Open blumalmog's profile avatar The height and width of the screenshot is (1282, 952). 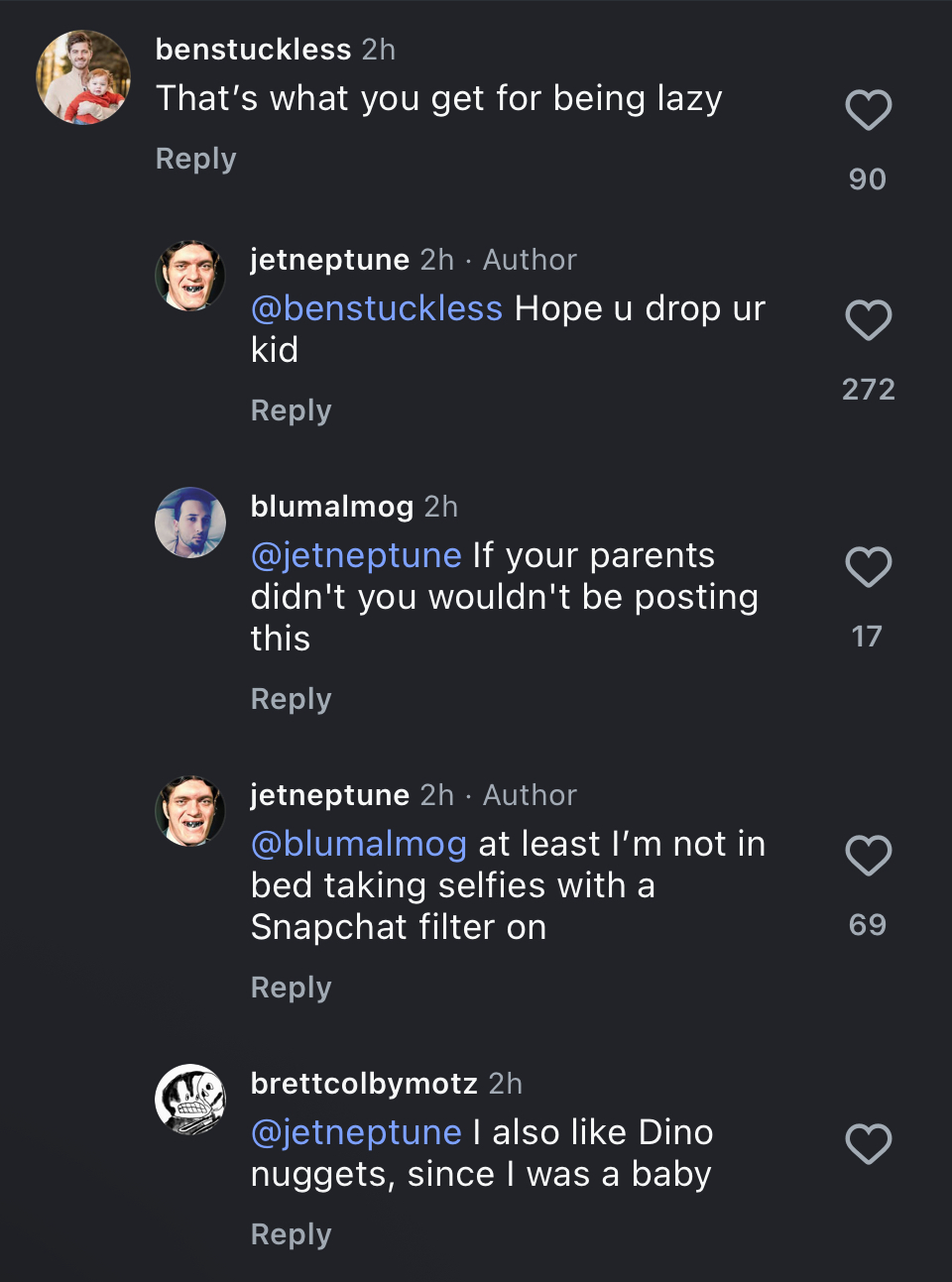pos(190,523)
